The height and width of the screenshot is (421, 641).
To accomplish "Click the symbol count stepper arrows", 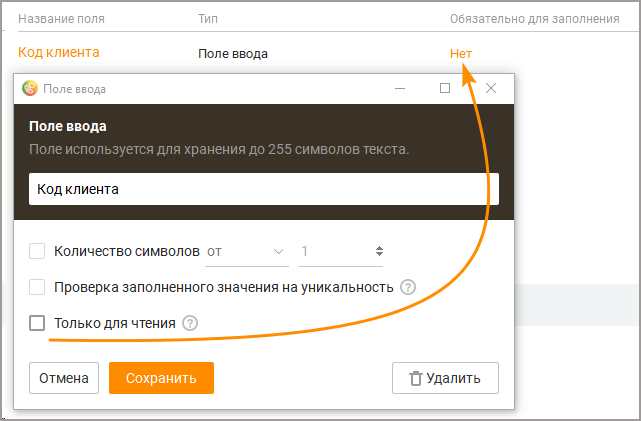I will coord(379,251).
